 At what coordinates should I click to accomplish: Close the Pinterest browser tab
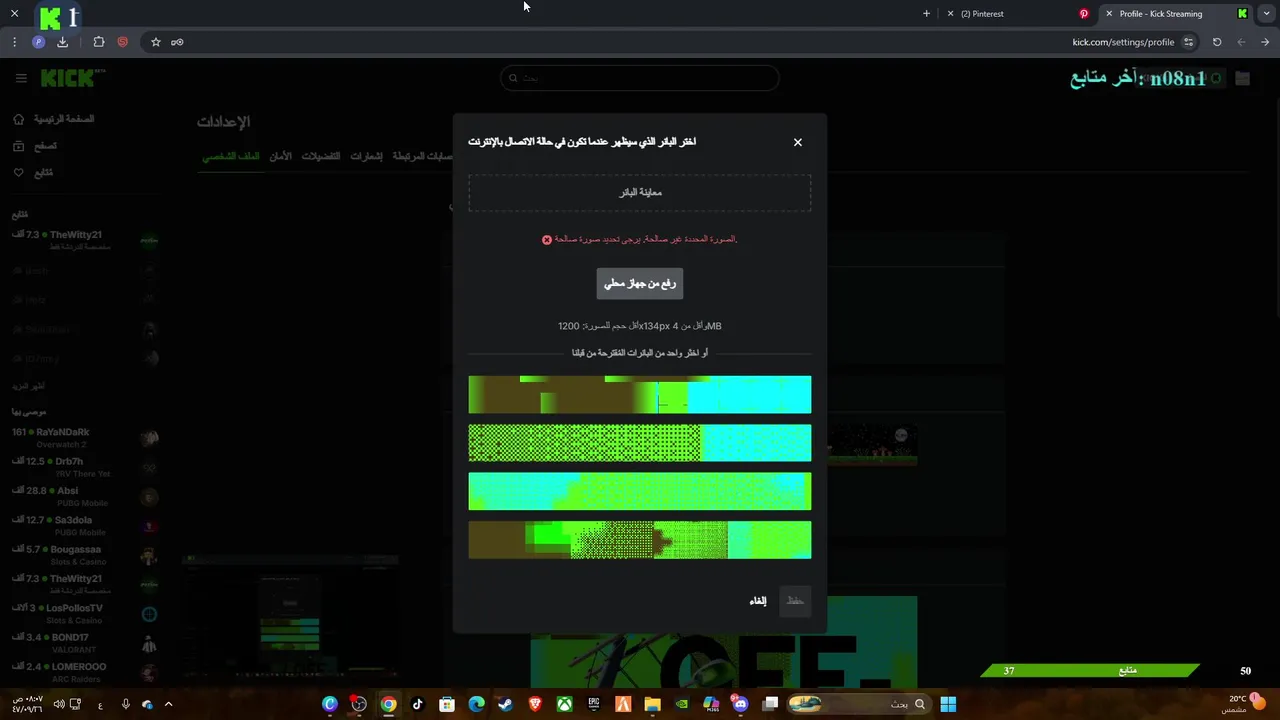[x=950, y=14]
